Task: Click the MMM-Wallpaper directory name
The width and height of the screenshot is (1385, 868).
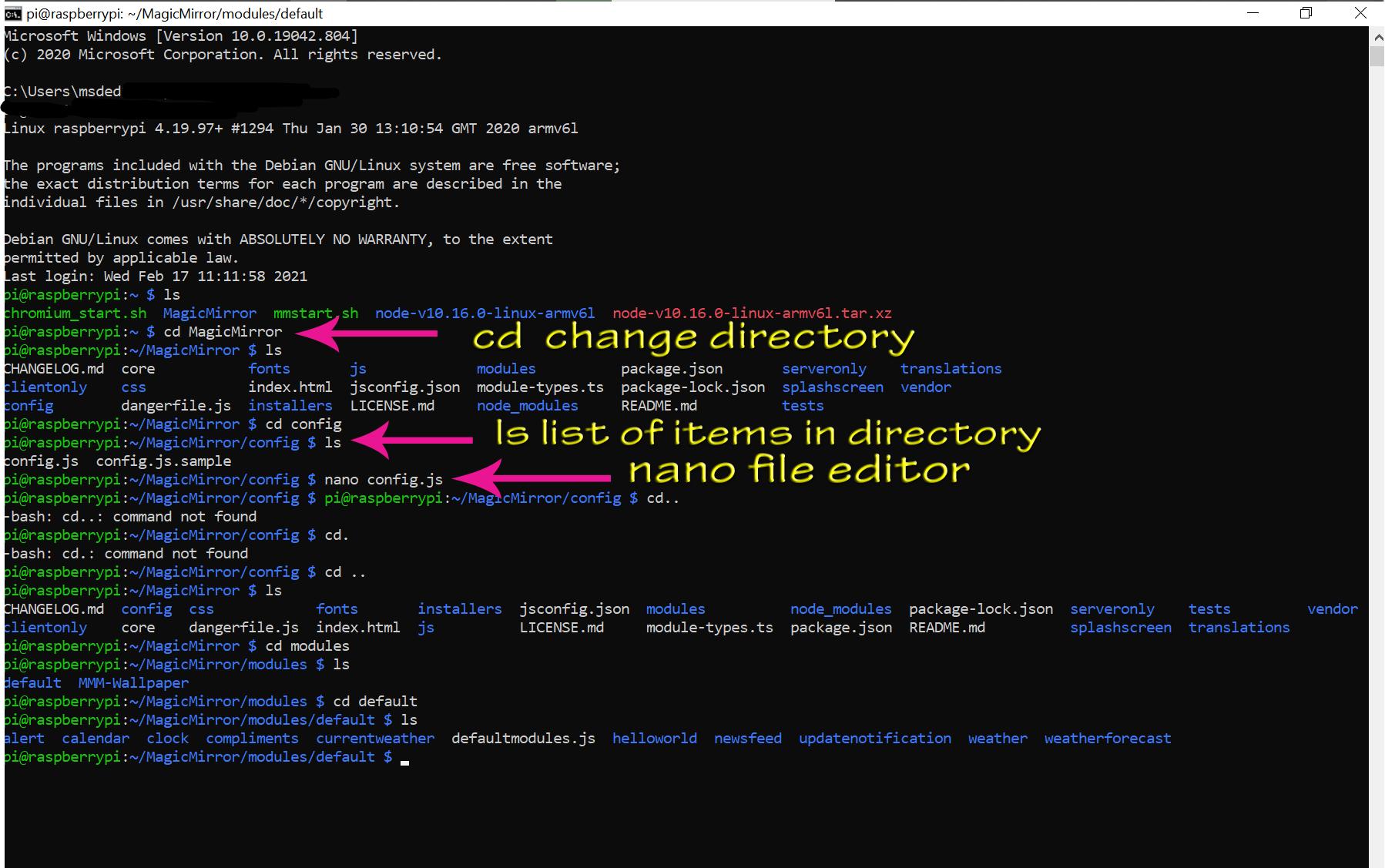Action: (x=133, y=683)
